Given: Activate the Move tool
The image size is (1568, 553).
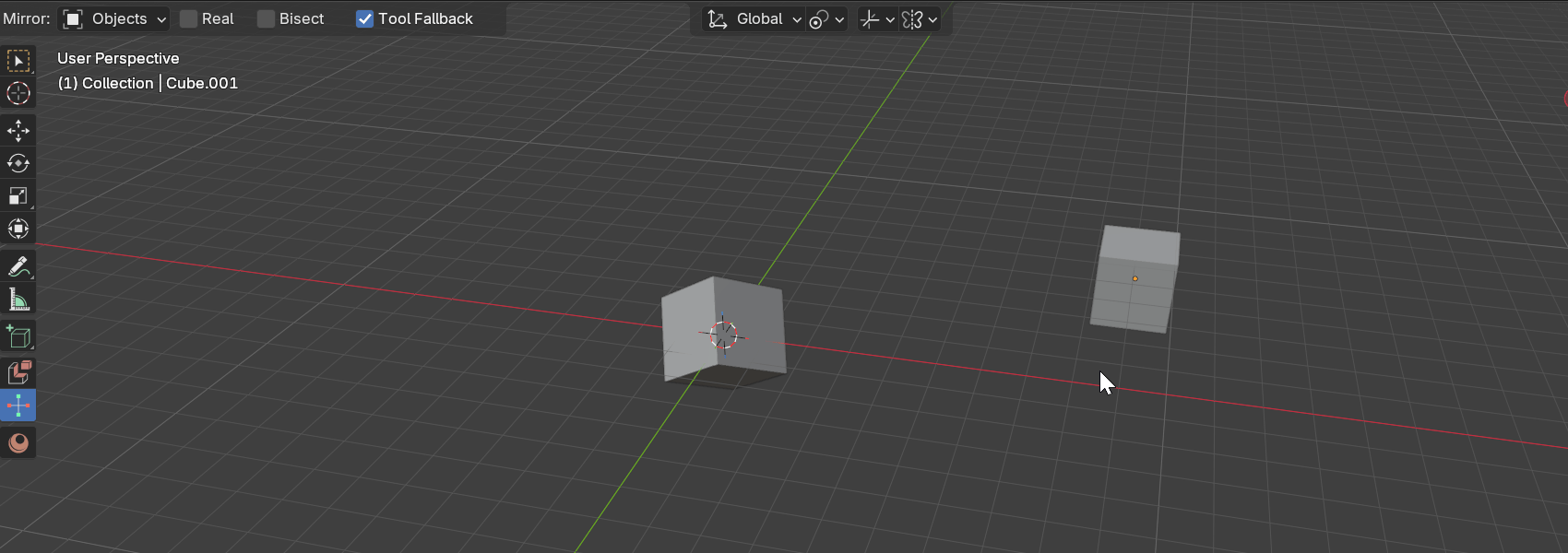Looking at the screenshot, I should click(18, 131).
